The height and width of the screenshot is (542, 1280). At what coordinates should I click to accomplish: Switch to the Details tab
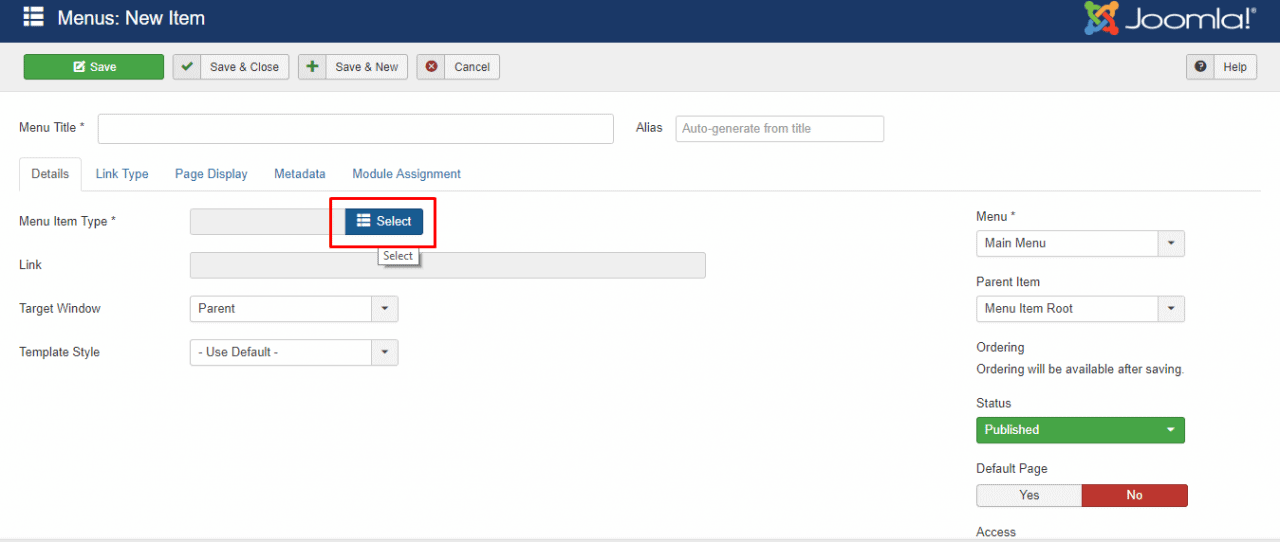click(50, 174)
